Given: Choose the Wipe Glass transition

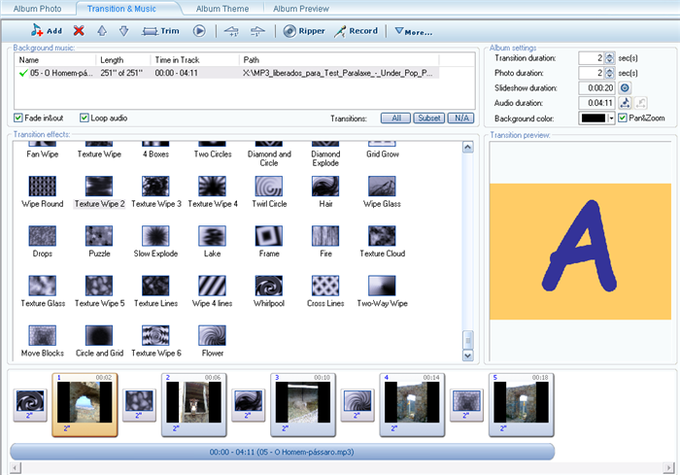Looking at the screenshot, I should (x=382, y=192).
